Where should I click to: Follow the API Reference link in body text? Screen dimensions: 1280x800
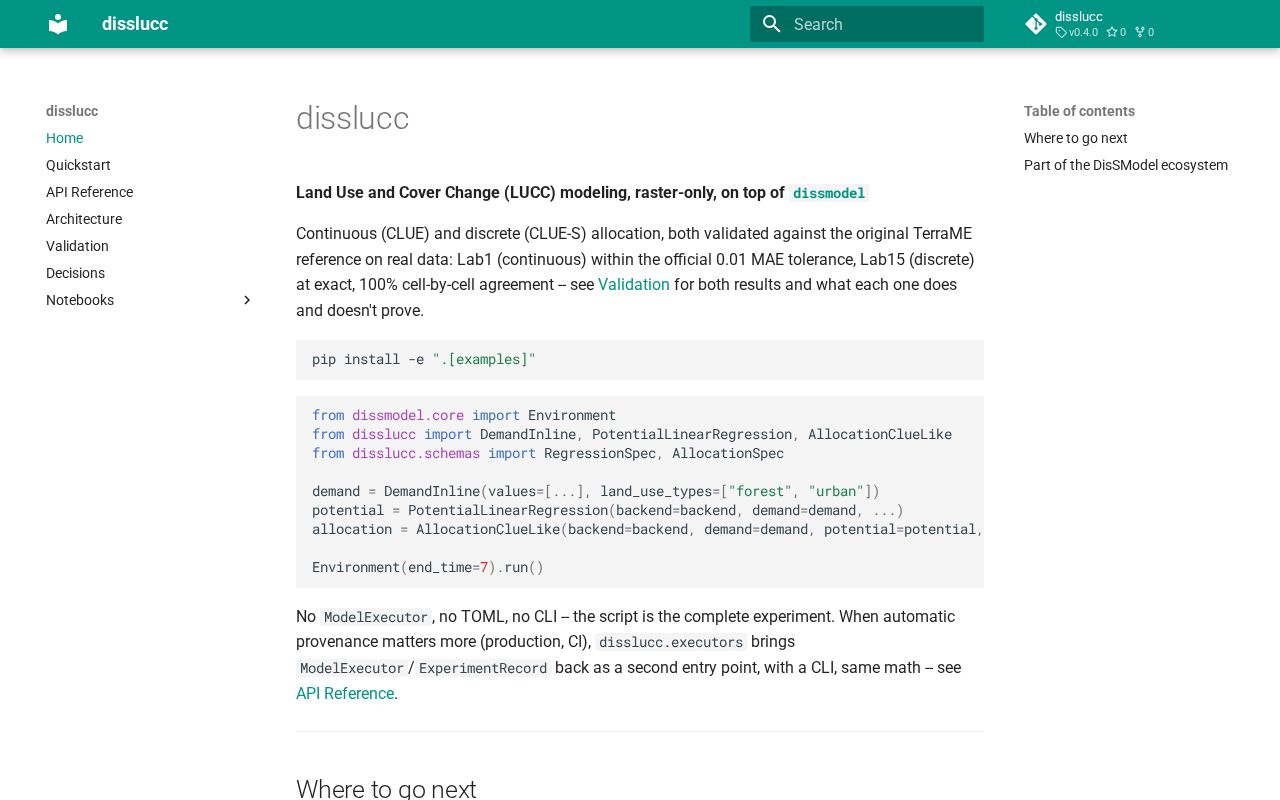tap(345, 694)
